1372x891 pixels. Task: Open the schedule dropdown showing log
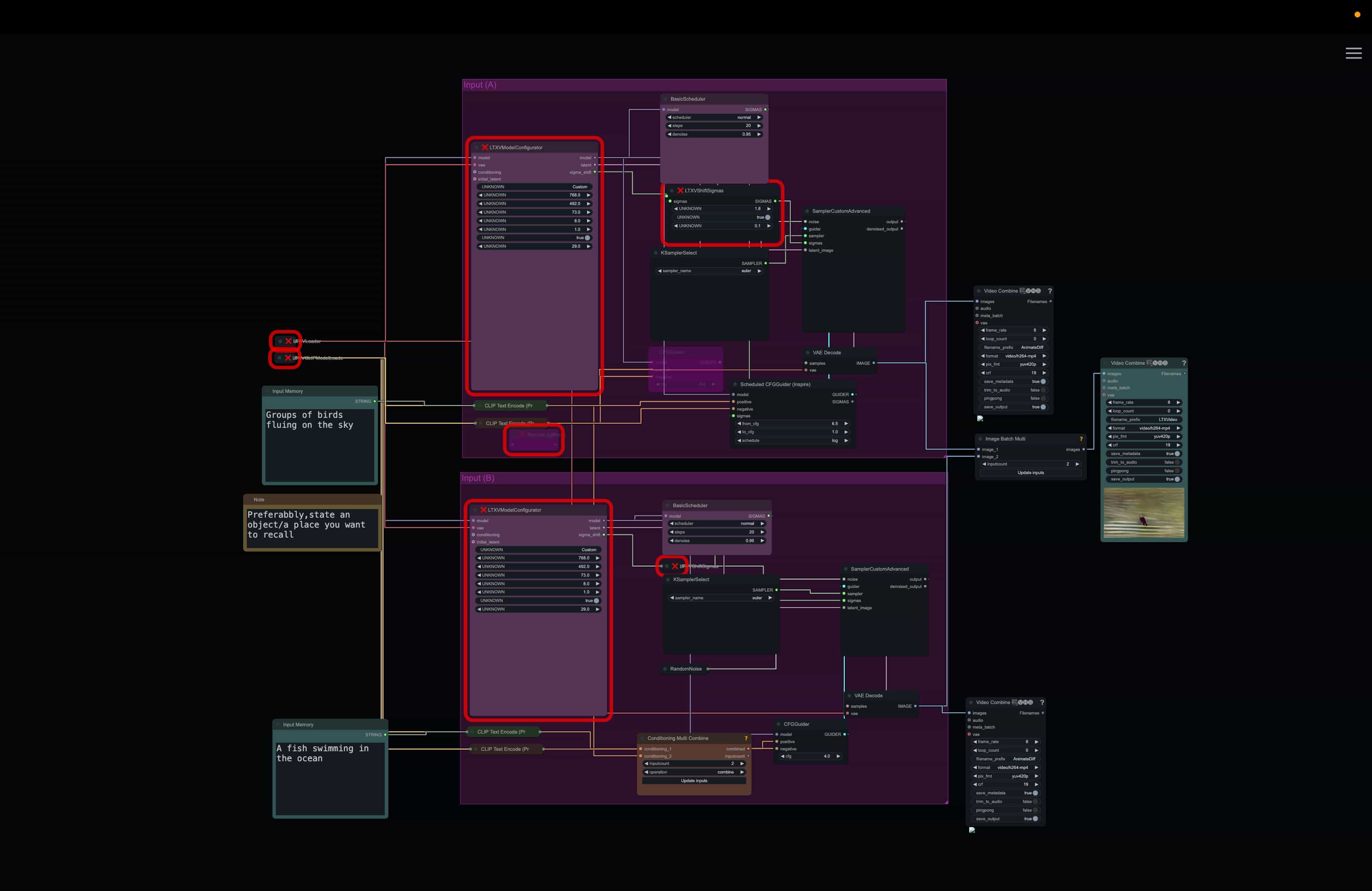click(793, 441)
